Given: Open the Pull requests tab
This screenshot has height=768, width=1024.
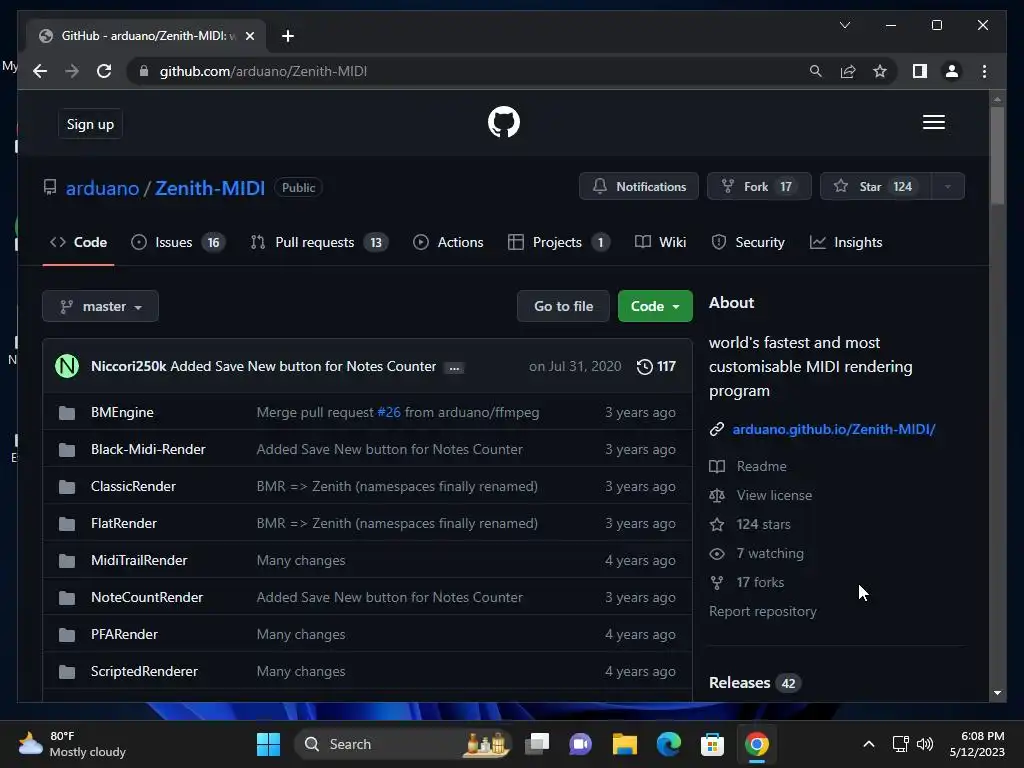Looking at the screenshot, I should pyautogui.click(x=319, y=242).
